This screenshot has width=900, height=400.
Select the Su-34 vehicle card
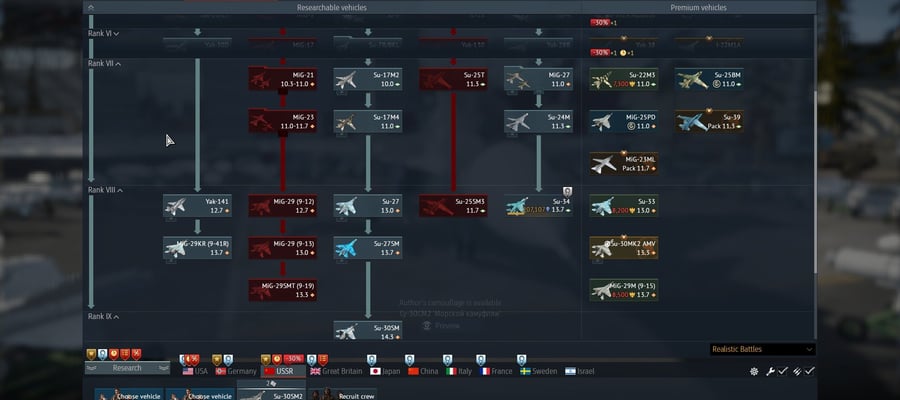[x=538, y=205]
